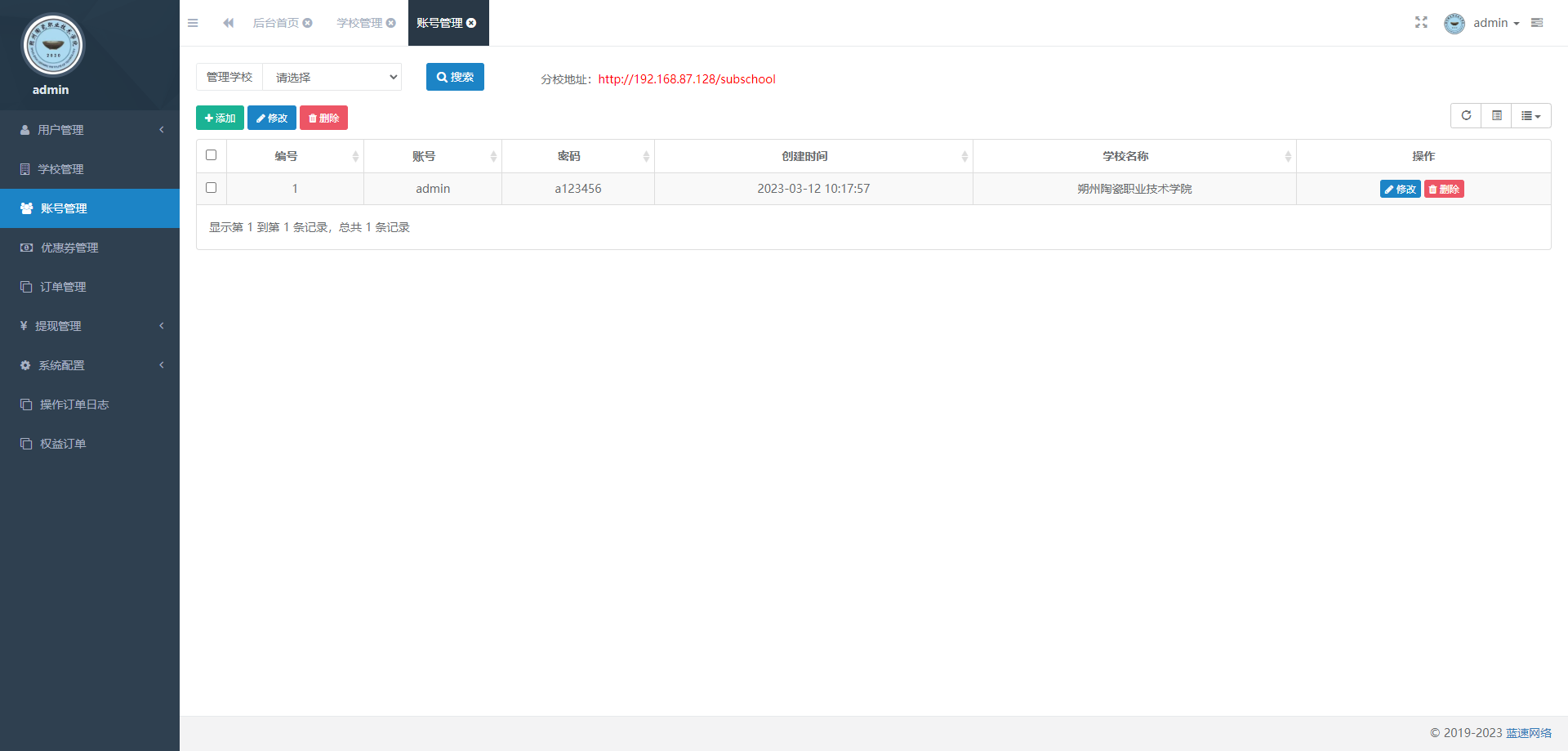Image resolution: width=1568 pixels, height=751 pixels.
Task: Click the fullscreen toggle icon in header
Action: (x=1421, y=23)
